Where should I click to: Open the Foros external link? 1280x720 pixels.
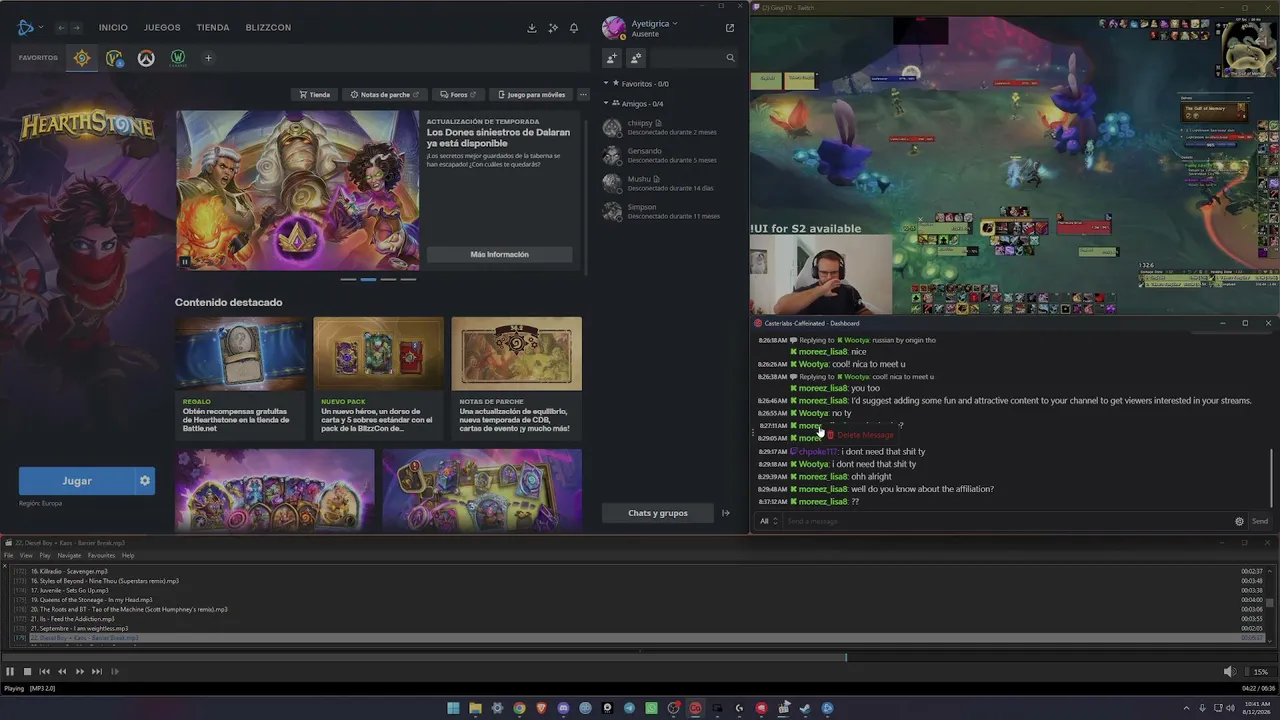pyautogui.click(x=458, y=95)
